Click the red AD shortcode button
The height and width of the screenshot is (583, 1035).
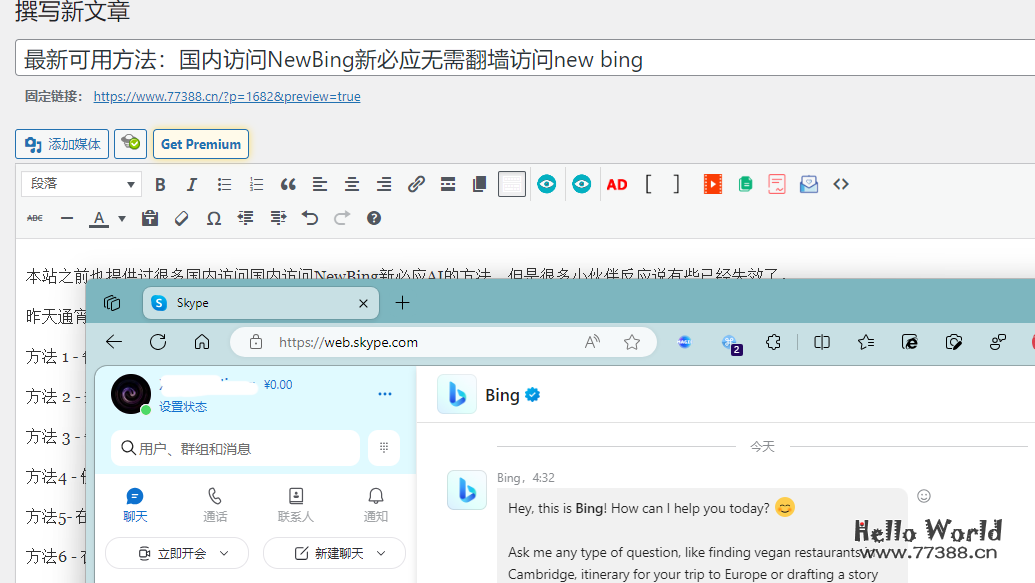coord(617,184)
